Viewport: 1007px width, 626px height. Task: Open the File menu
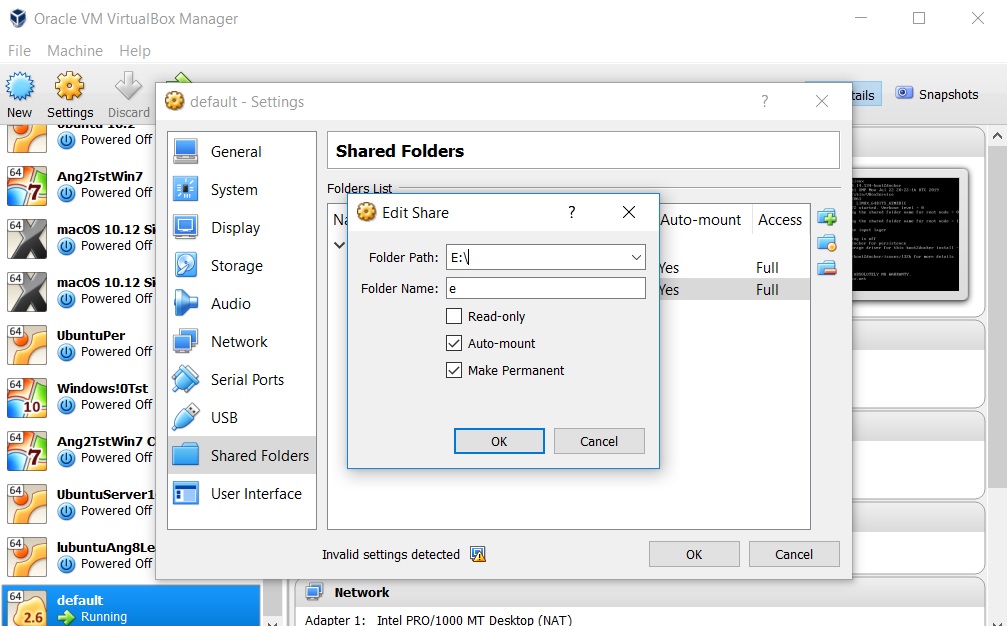(x=19, y=51)
